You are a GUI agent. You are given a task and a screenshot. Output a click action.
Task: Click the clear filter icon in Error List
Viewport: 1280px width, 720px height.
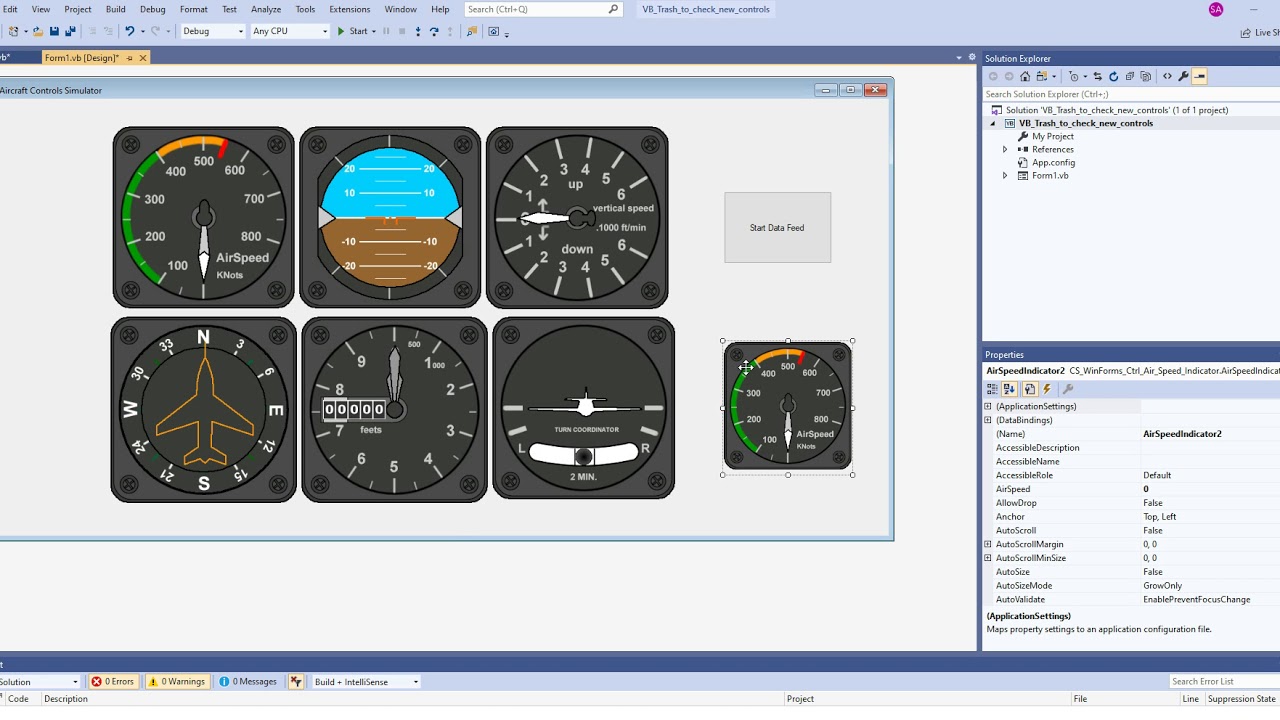[x=296, y=681]
